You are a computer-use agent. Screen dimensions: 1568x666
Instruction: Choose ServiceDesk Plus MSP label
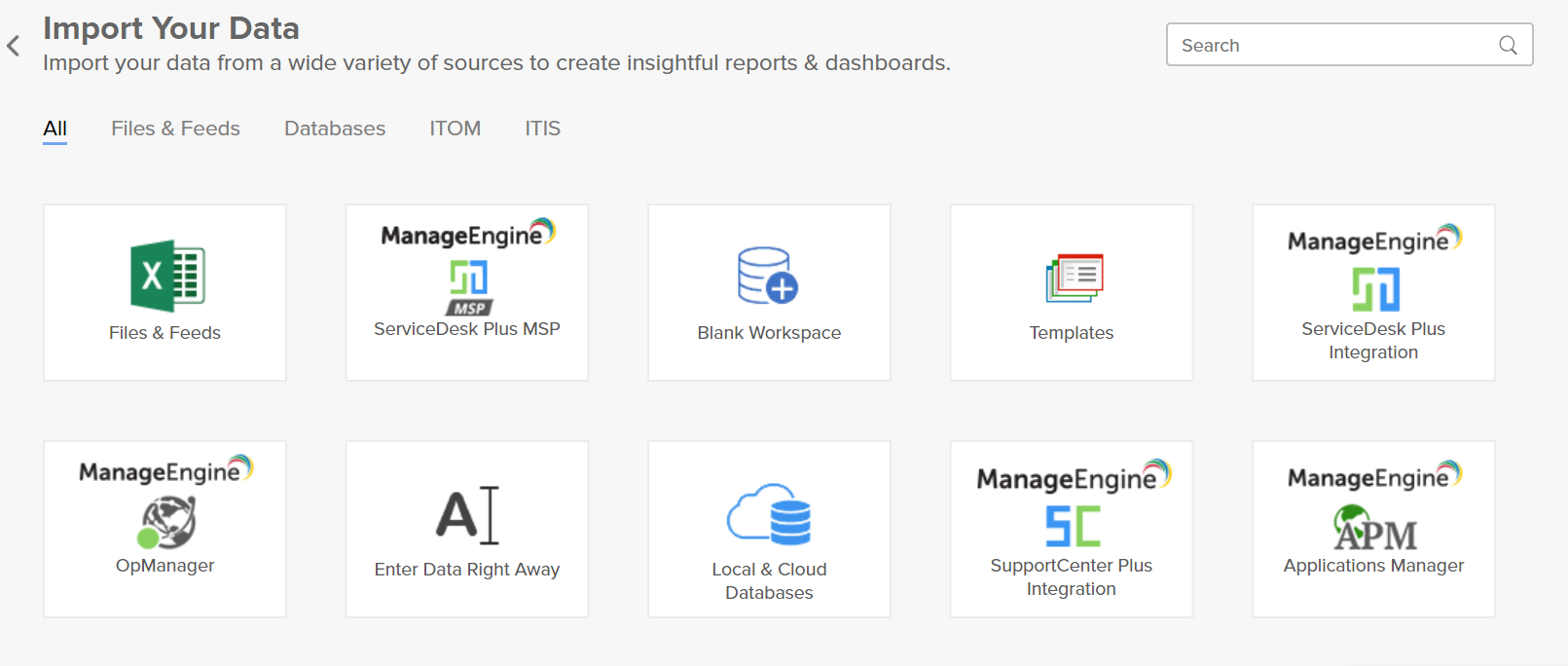[x=467, y=329]
